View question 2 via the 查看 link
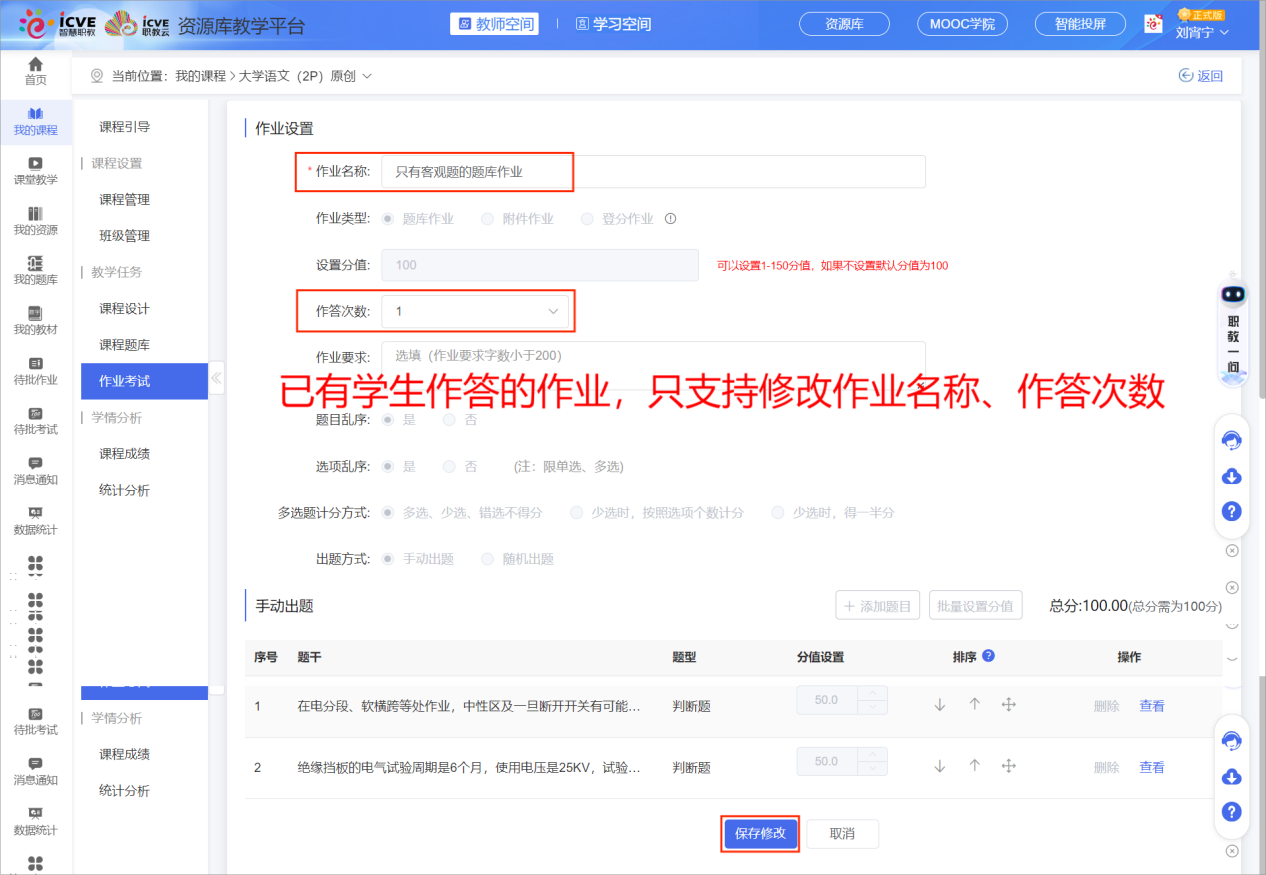 [1151, 766]
